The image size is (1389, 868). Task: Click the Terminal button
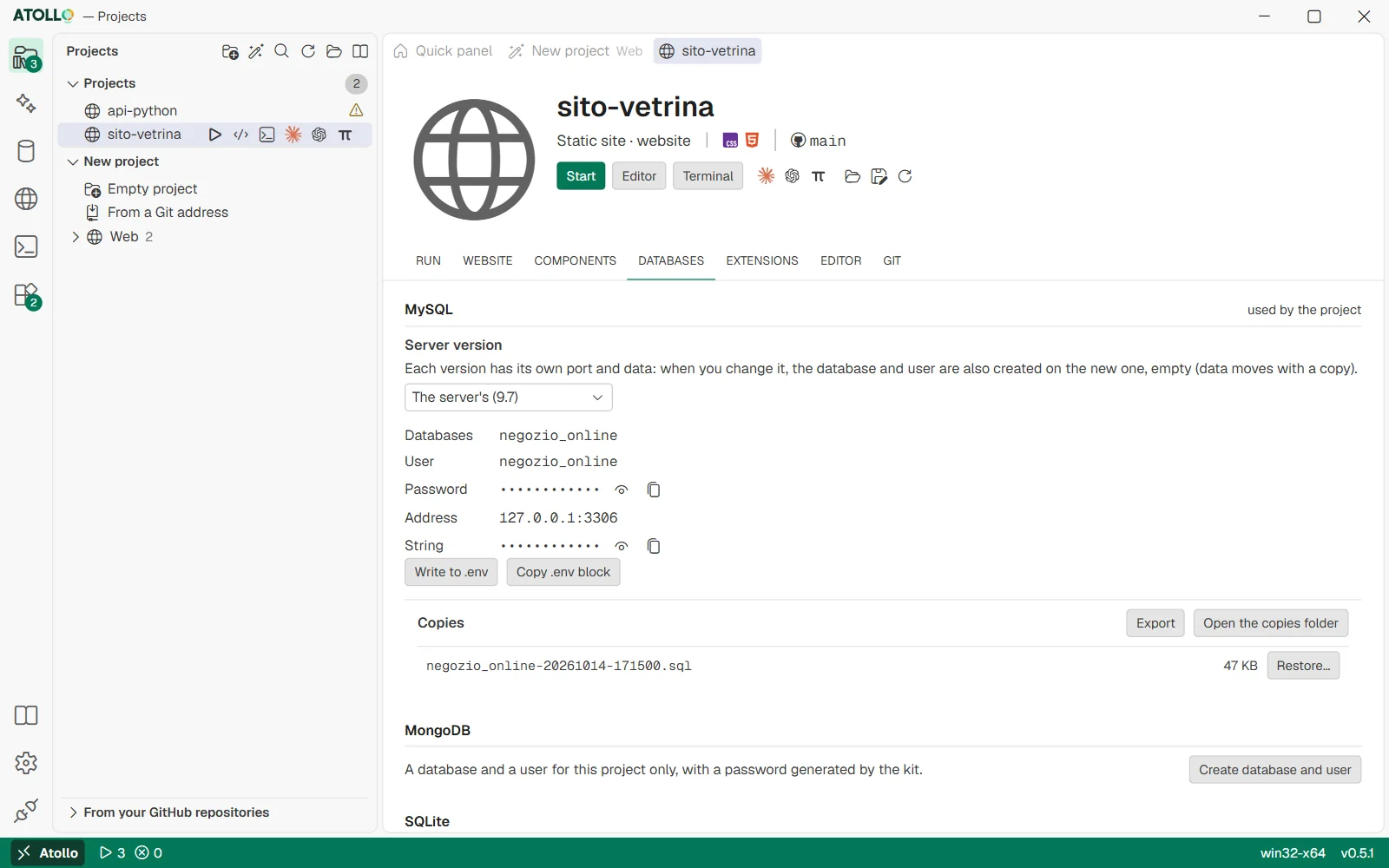708,176
